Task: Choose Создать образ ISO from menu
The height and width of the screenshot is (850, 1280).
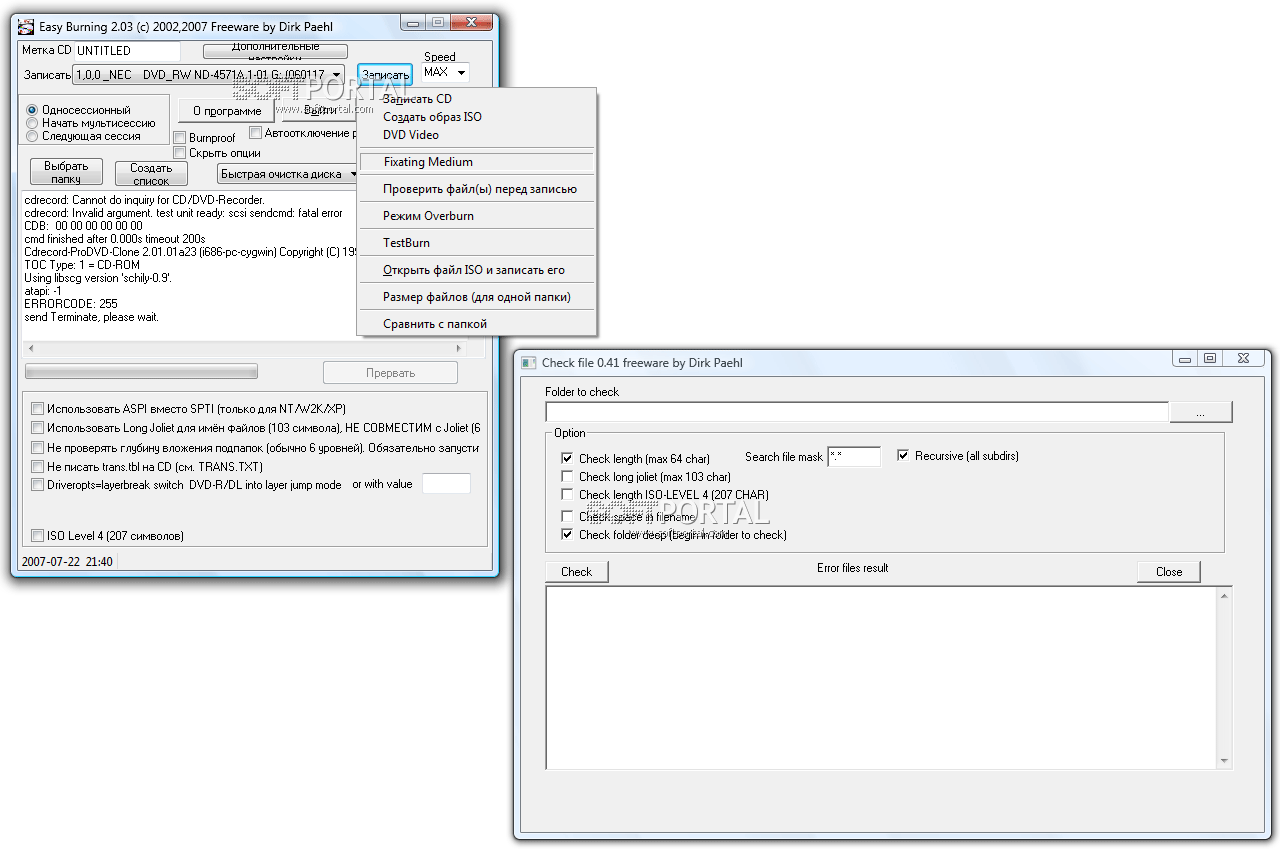Action: point(432,117)
